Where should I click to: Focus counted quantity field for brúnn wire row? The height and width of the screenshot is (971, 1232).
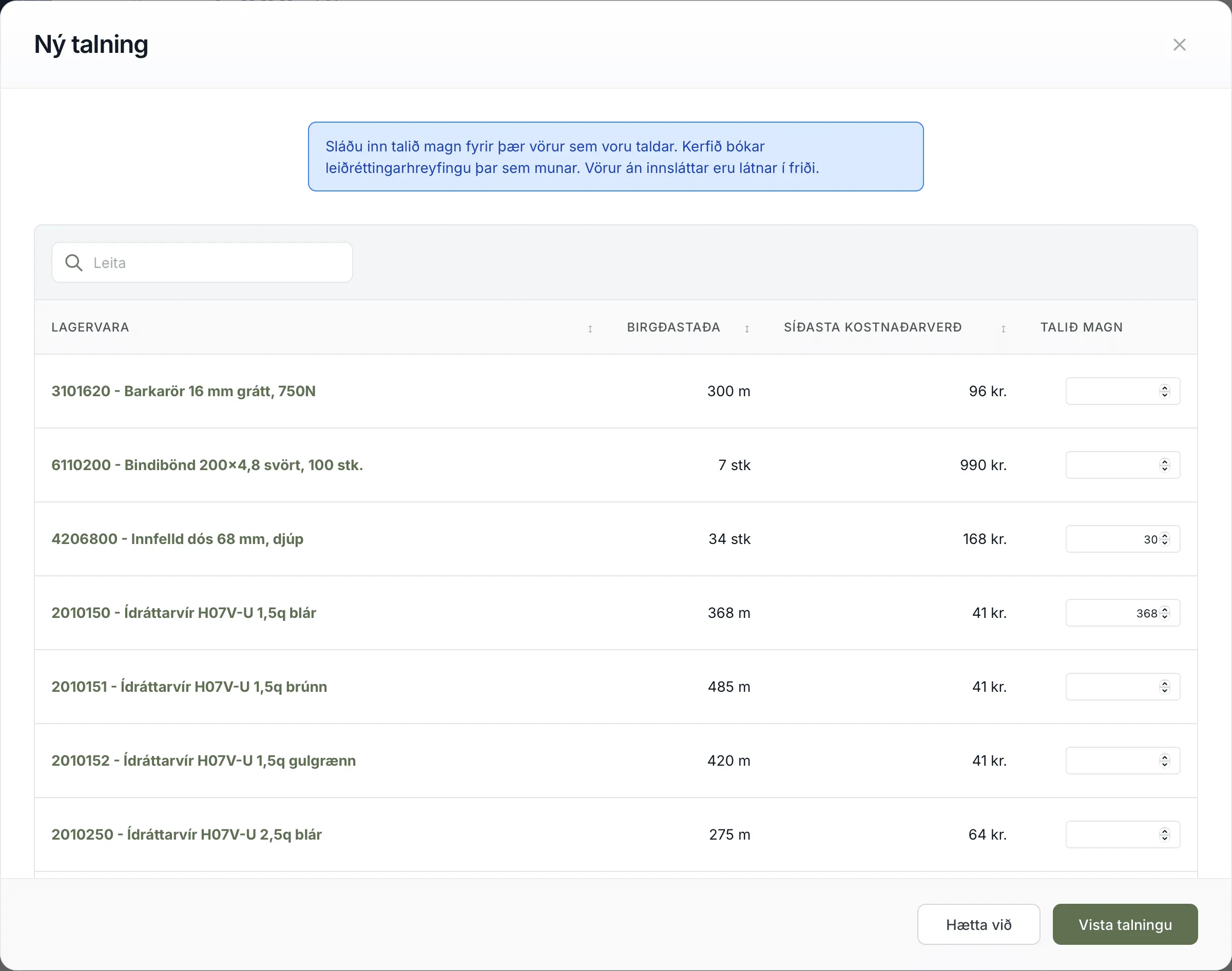(x=1122, y=687)
